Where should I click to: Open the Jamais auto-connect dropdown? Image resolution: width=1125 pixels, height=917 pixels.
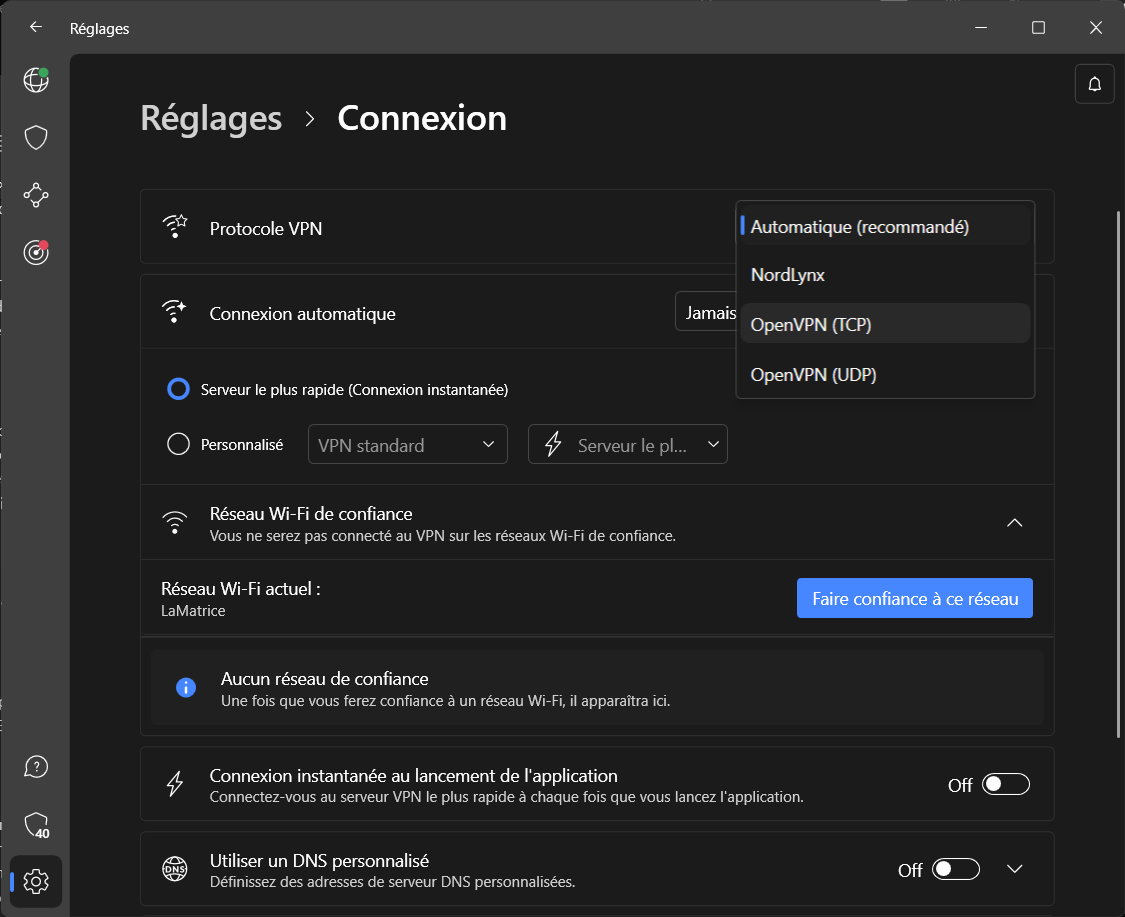pos(706,311)
